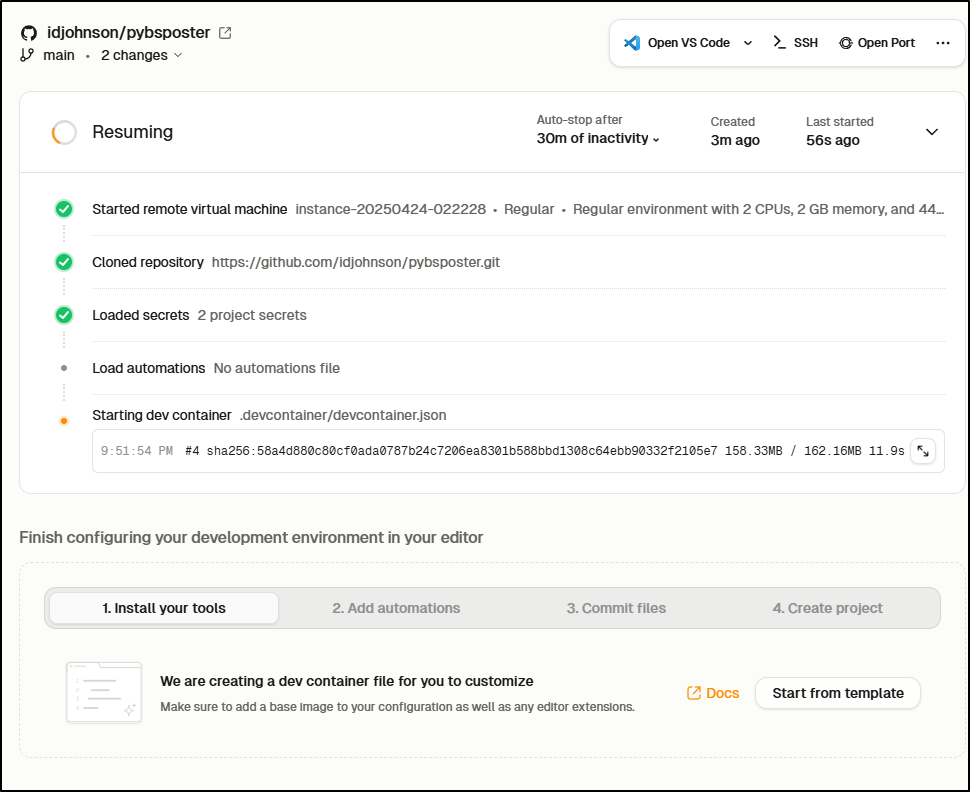Click the VS Code logo icon
970x792 pixels.
[x=632, y=43]
